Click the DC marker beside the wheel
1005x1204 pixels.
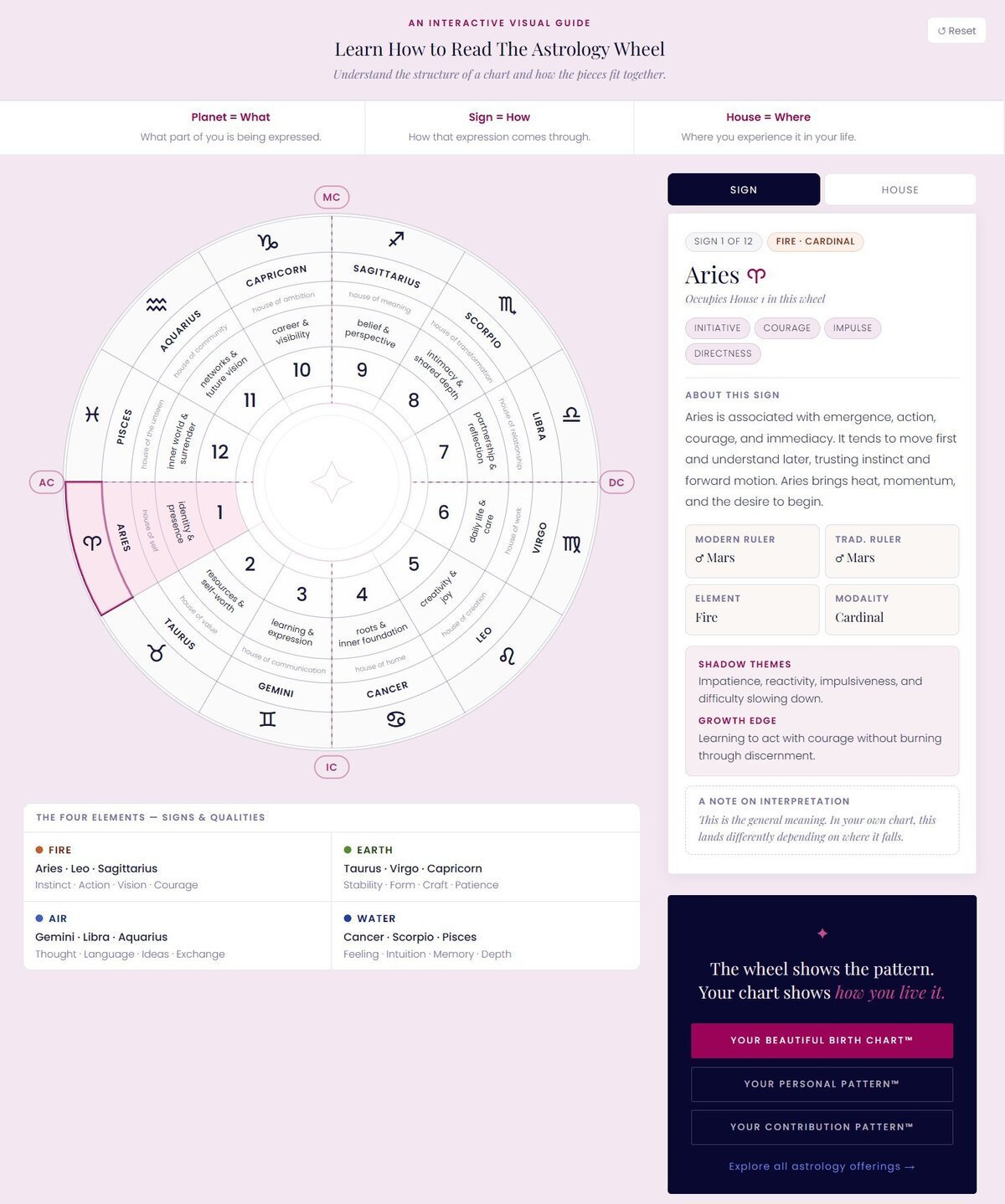click(x=616, y=482)
